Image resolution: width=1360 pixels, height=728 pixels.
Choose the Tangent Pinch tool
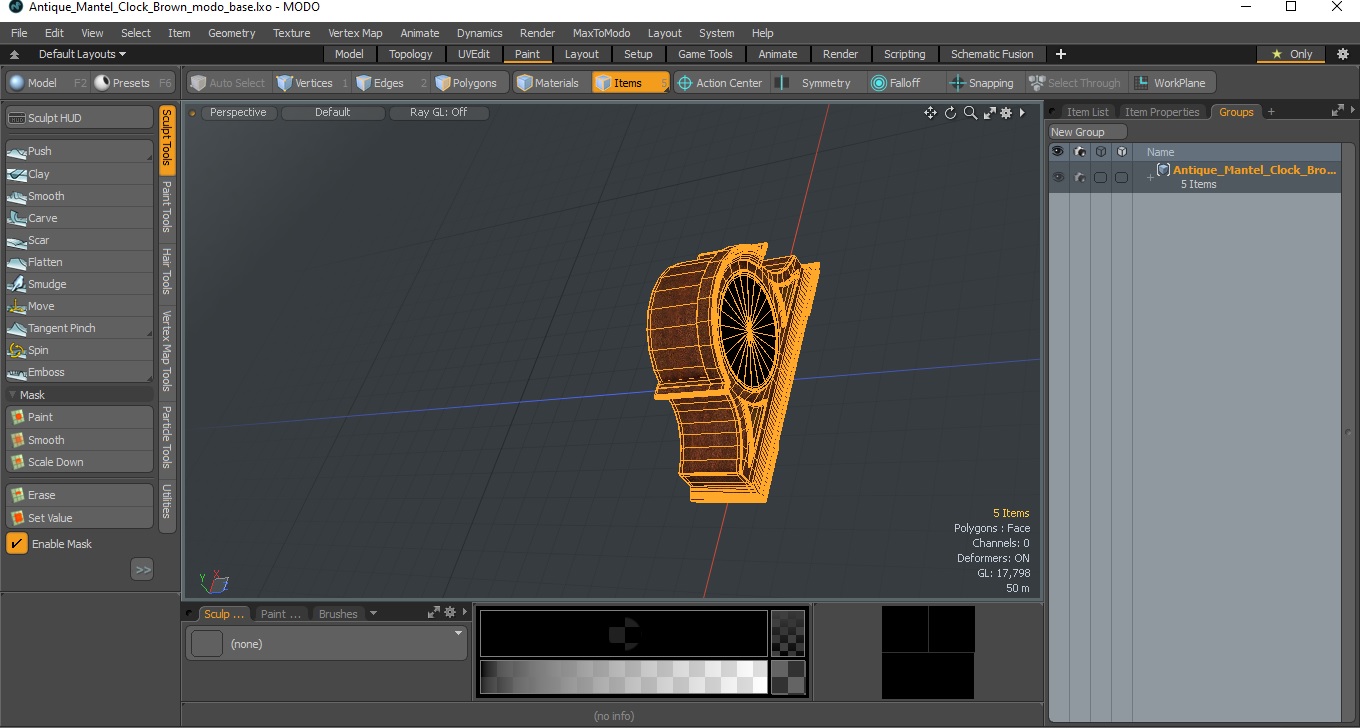click(79, 328)
